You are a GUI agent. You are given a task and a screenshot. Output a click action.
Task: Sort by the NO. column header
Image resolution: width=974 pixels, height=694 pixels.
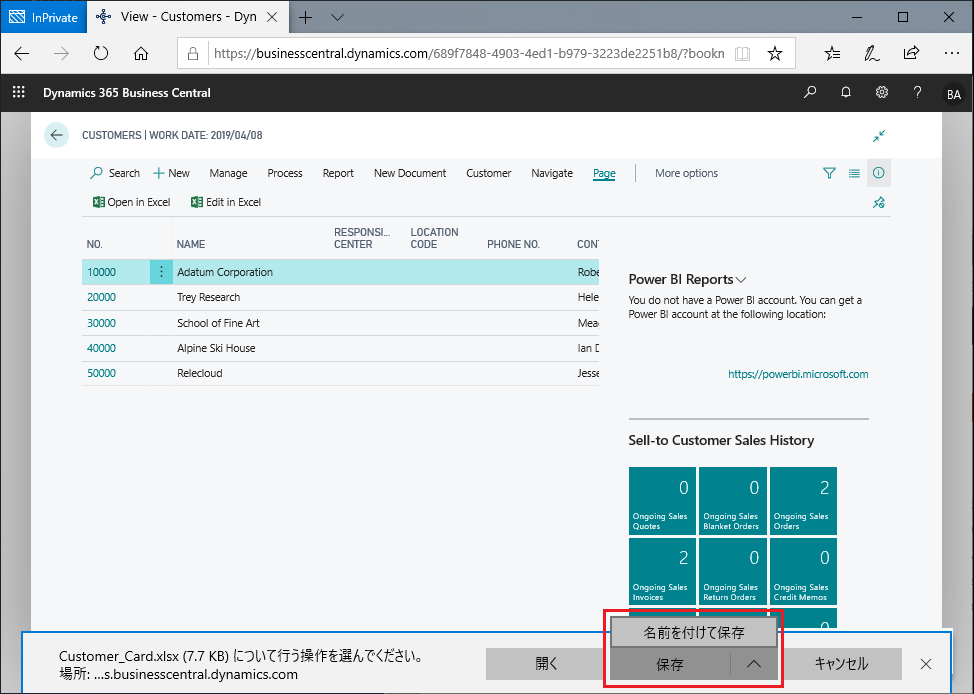coord(94,244)
